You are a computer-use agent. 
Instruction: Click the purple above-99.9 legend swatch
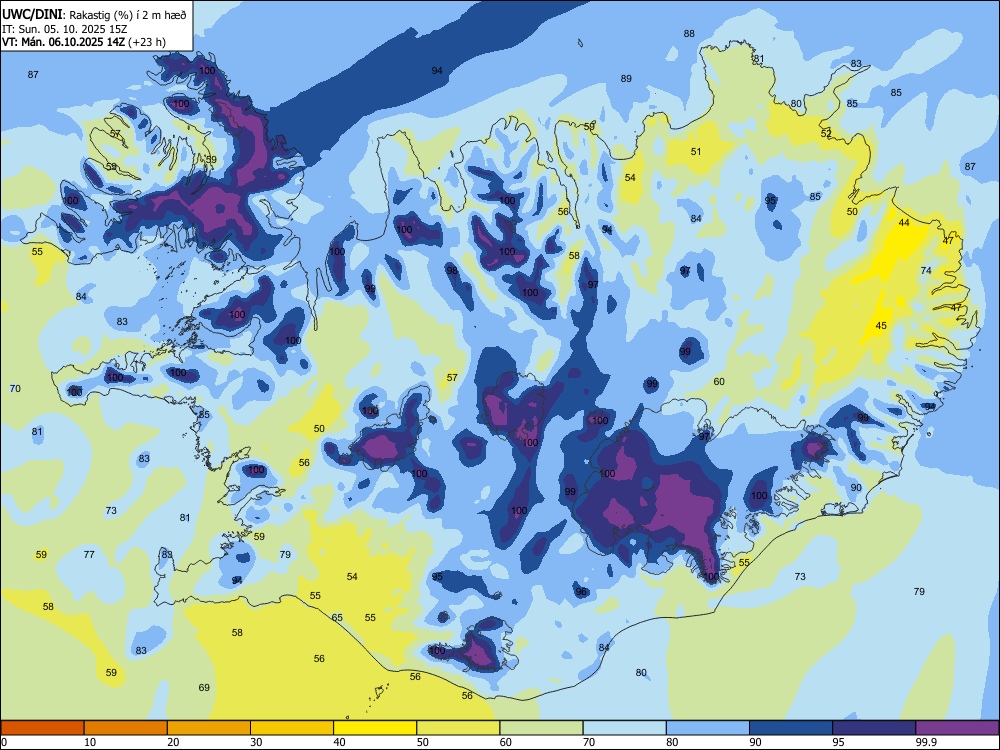pyautogui.click(x=957, y=728)
